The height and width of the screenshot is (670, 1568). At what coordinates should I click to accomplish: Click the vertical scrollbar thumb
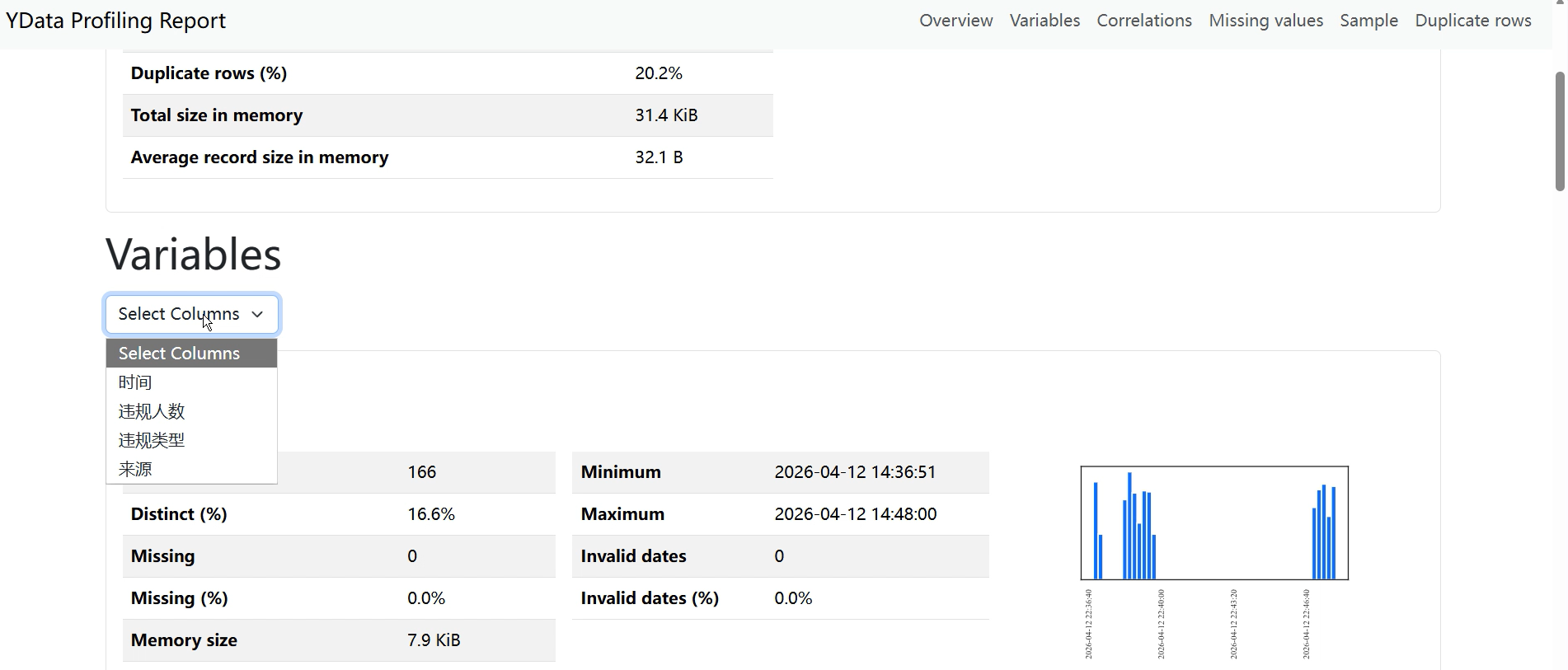point(1559,132)
